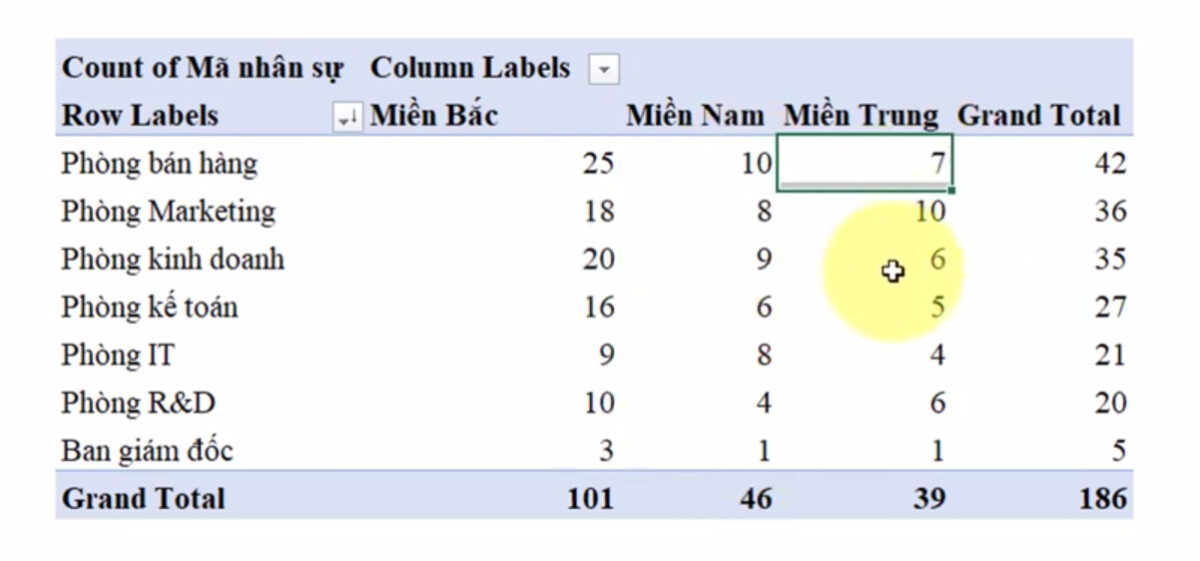Click the 'Miền Bắc' column header

tap(434, 115)
